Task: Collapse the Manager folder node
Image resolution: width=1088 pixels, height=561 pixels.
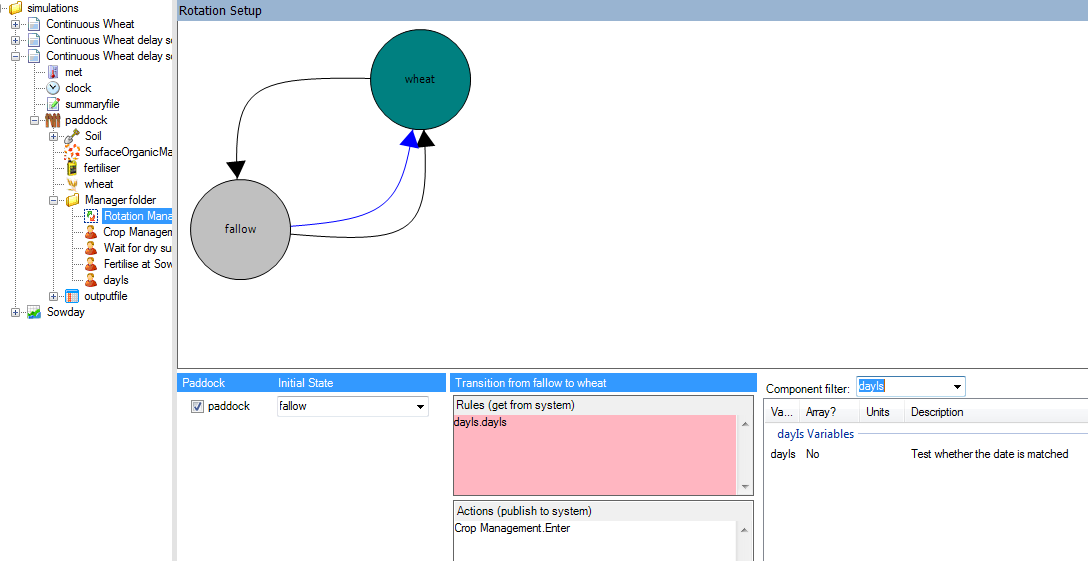Action: coord(53,200)
